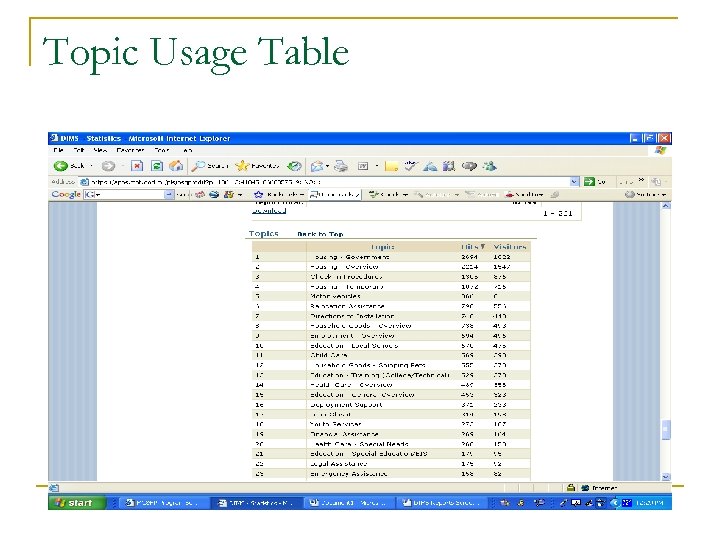Click the vertical scrollbar thumb
This screenshot has height=540, width=720.
click(x=666, y=430)
